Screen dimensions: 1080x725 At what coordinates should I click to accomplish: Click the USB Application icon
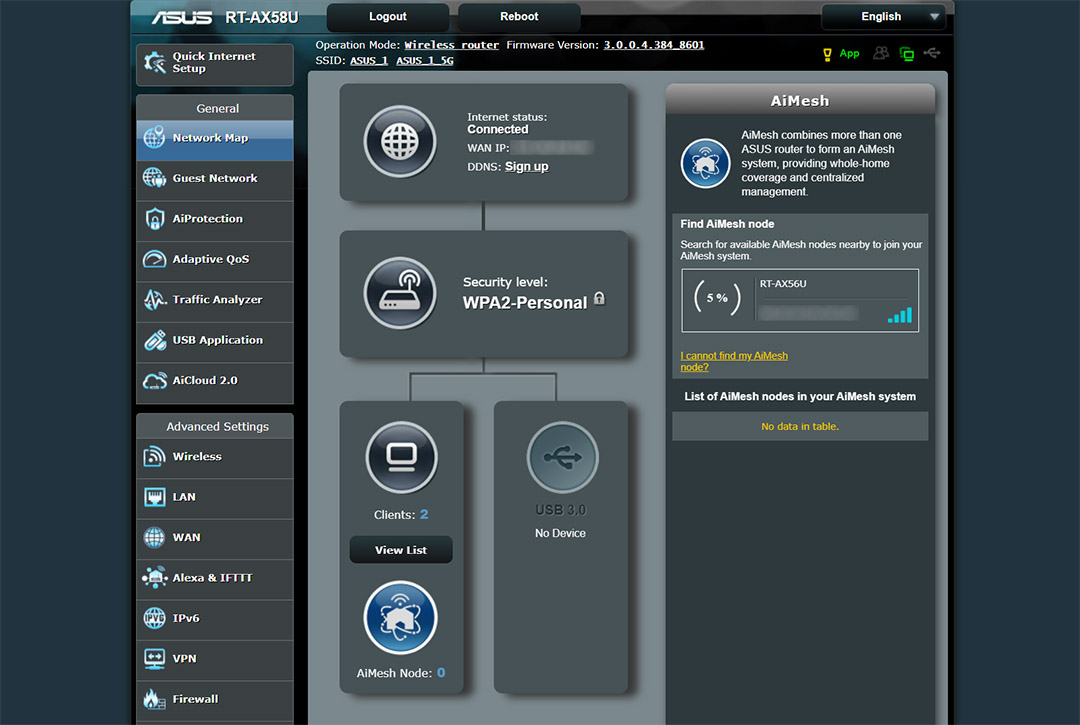pos(154,340)
